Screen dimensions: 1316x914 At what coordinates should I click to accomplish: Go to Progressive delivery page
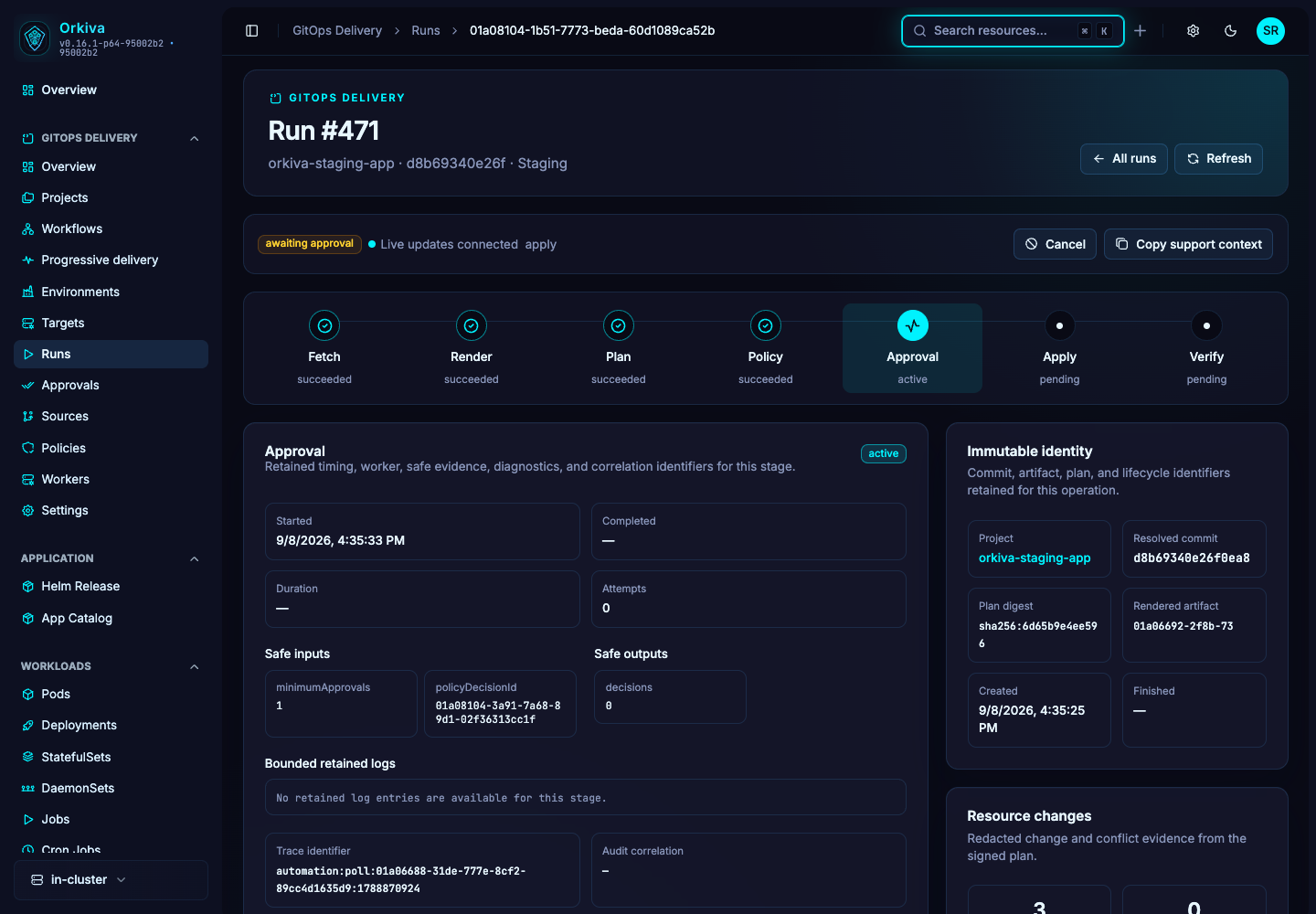coord(111,260)
